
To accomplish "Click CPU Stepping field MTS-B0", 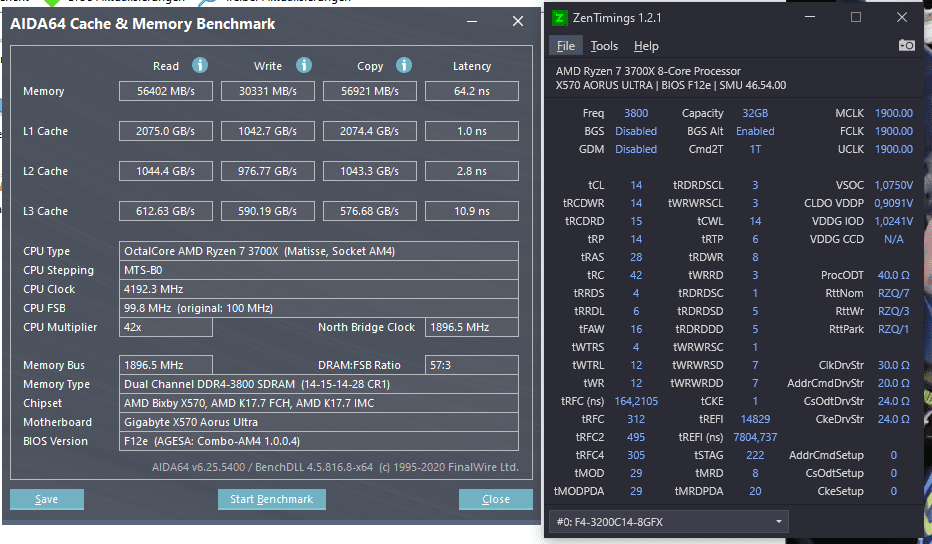I will pyautogui.click(x=319, y=270).
